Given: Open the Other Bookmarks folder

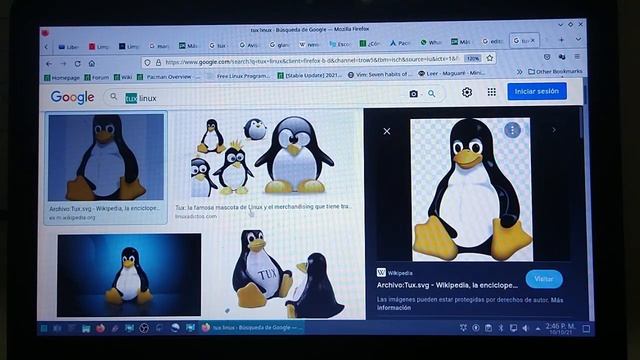Looking at the screenshot, I should (555, 71).
